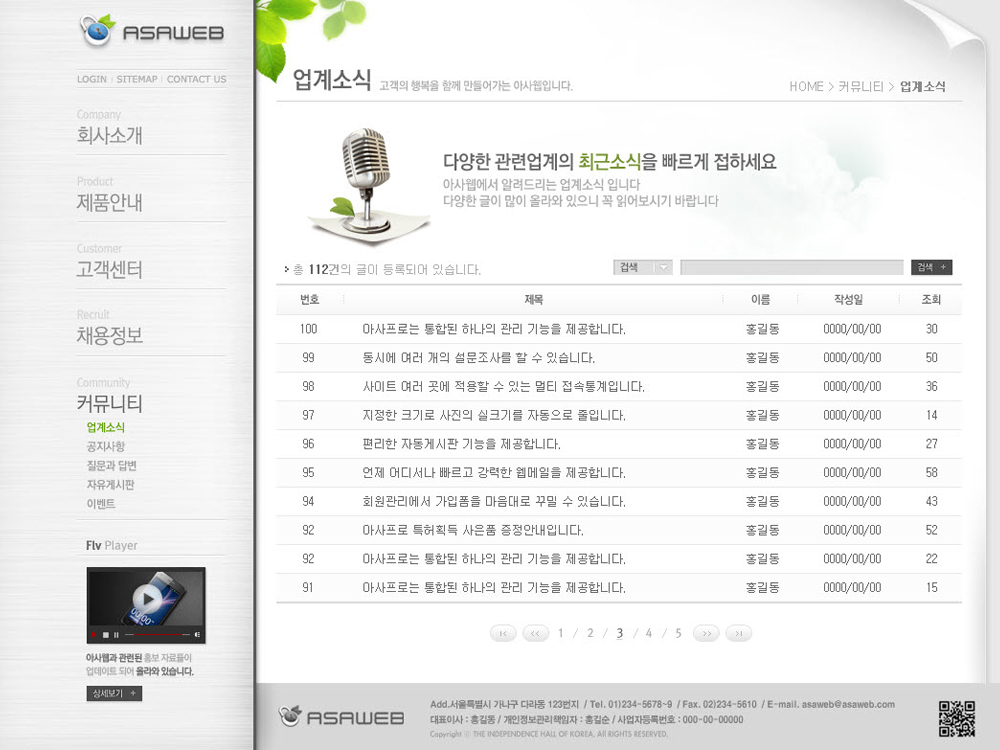Stop the Flv Player video
The image size is (1000, 750).
tap(106, 635)
